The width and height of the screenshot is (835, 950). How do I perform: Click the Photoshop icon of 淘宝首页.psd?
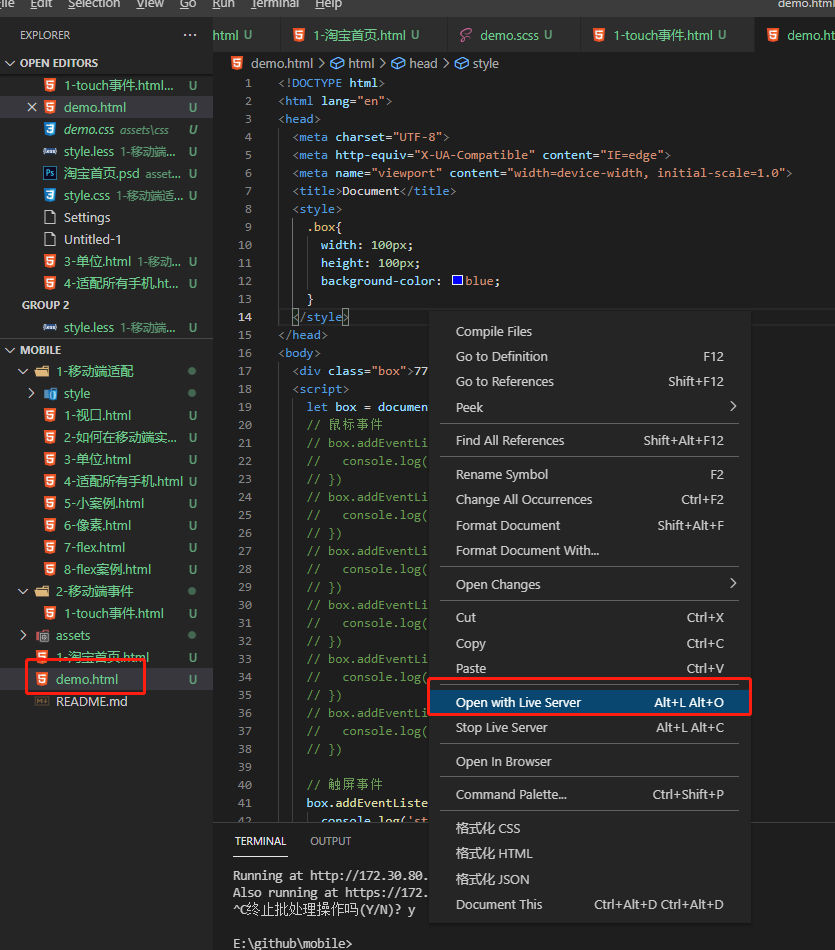pos(50,173)
